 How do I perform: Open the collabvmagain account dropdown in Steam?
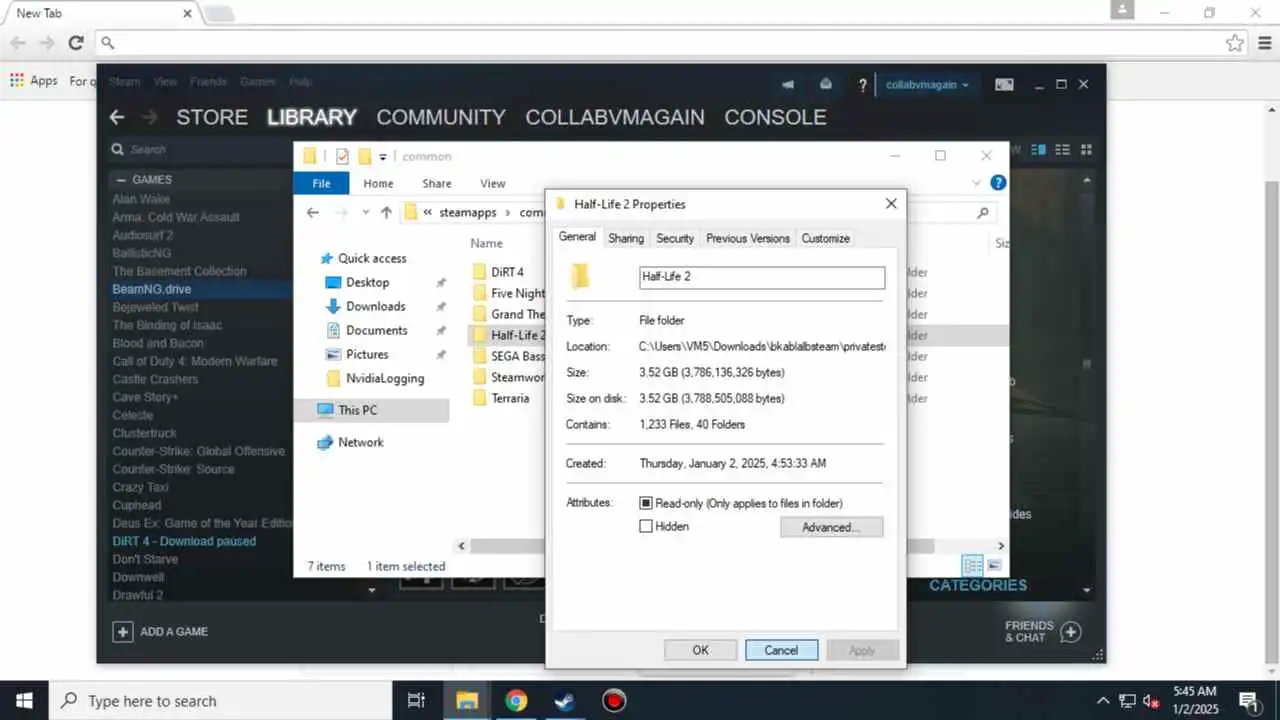coord(927,85)
